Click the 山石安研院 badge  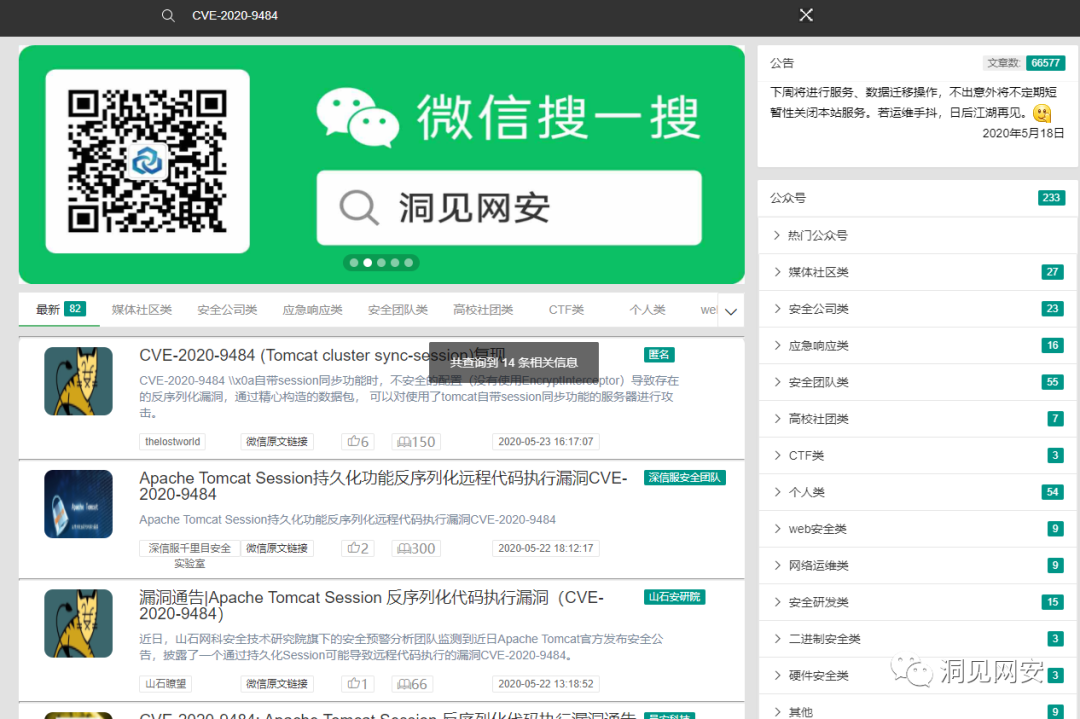coord(674,596)
